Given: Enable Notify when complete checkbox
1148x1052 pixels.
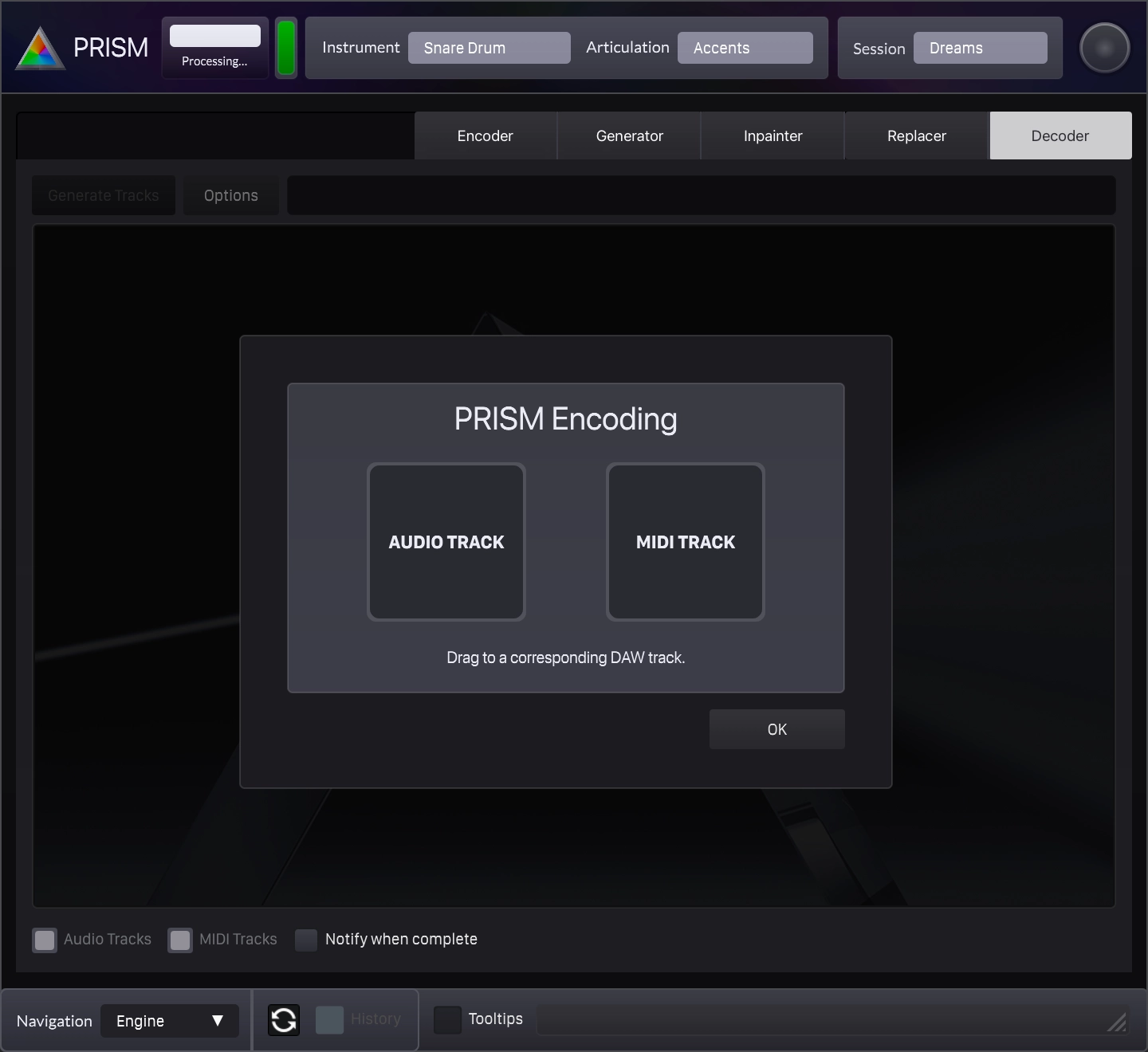Looking at the screenshot, I should (306, 940).
